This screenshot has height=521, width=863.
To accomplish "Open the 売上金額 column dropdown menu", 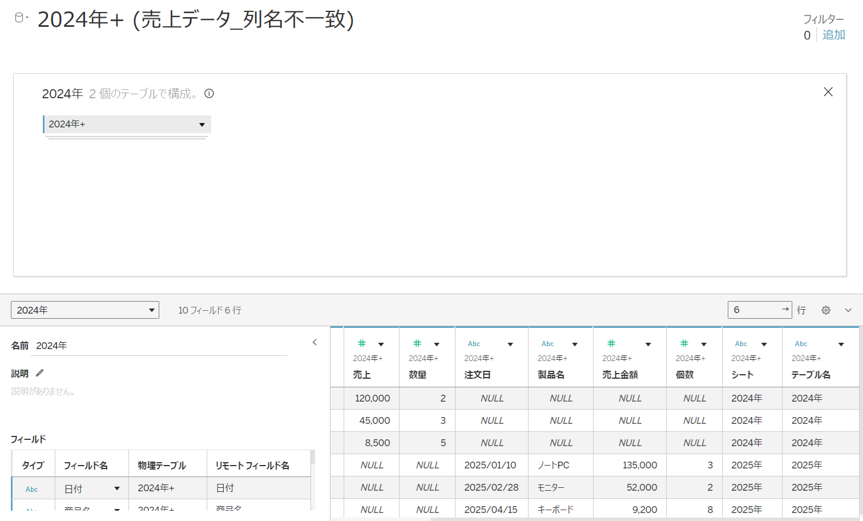I will tap(648, 344).
